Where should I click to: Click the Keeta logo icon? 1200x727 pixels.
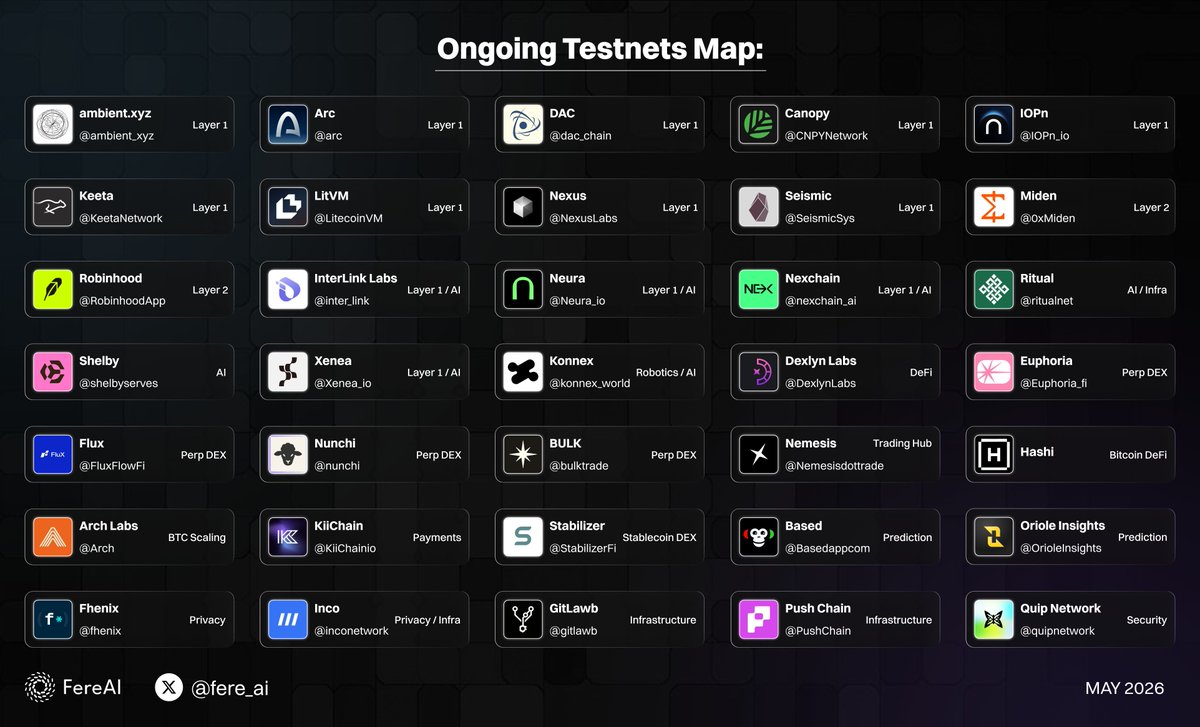(52, 207)
